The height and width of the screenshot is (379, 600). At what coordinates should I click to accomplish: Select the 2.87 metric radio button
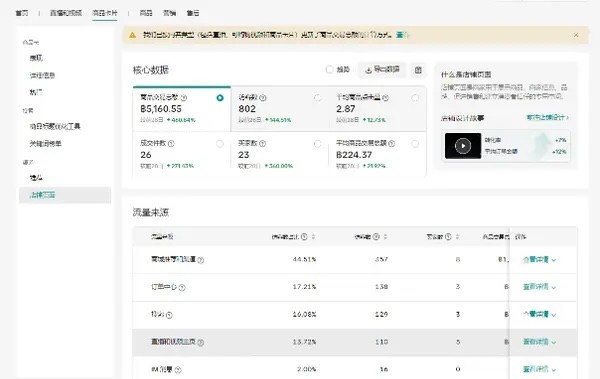point(415,98)
